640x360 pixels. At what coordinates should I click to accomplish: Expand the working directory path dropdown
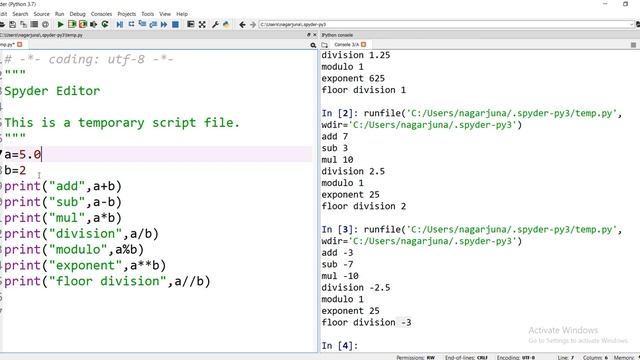[631, 24]
